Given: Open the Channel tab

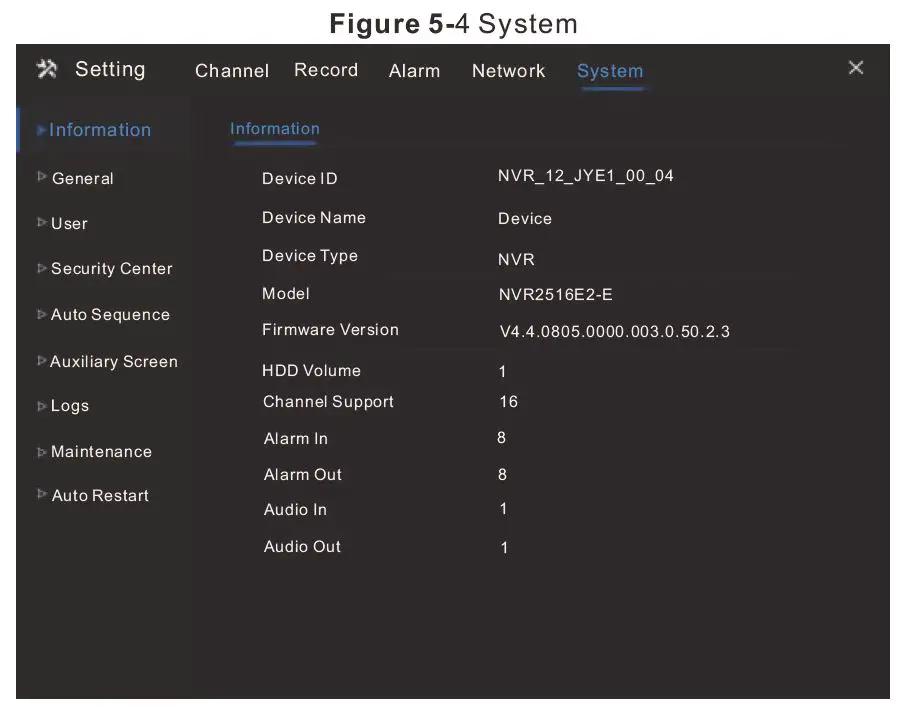Looking at the screenshot, I should [232, 71].
